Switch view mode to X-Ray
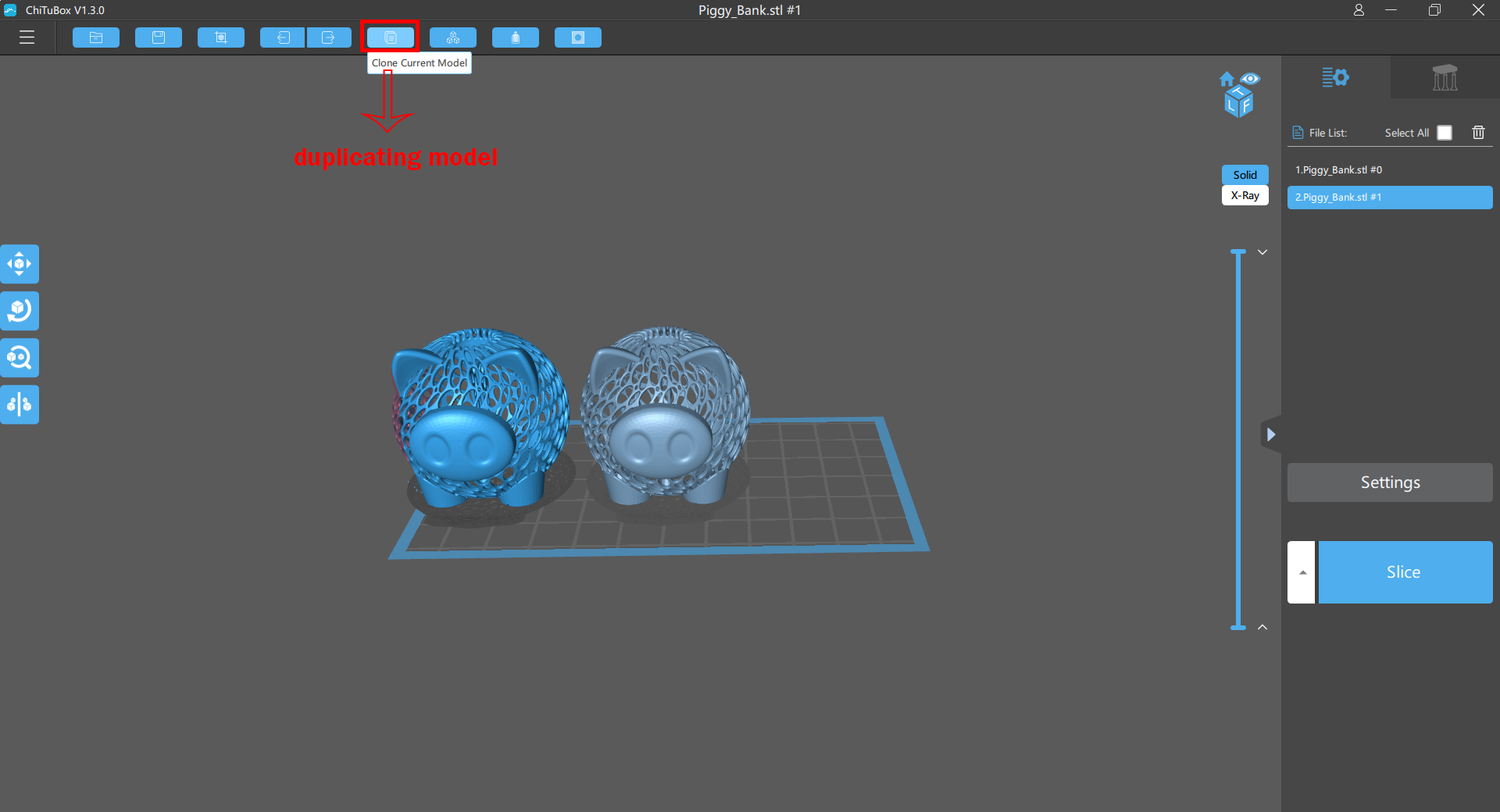The width and height of the screenshot is (1500, 812). [1245, 195]
